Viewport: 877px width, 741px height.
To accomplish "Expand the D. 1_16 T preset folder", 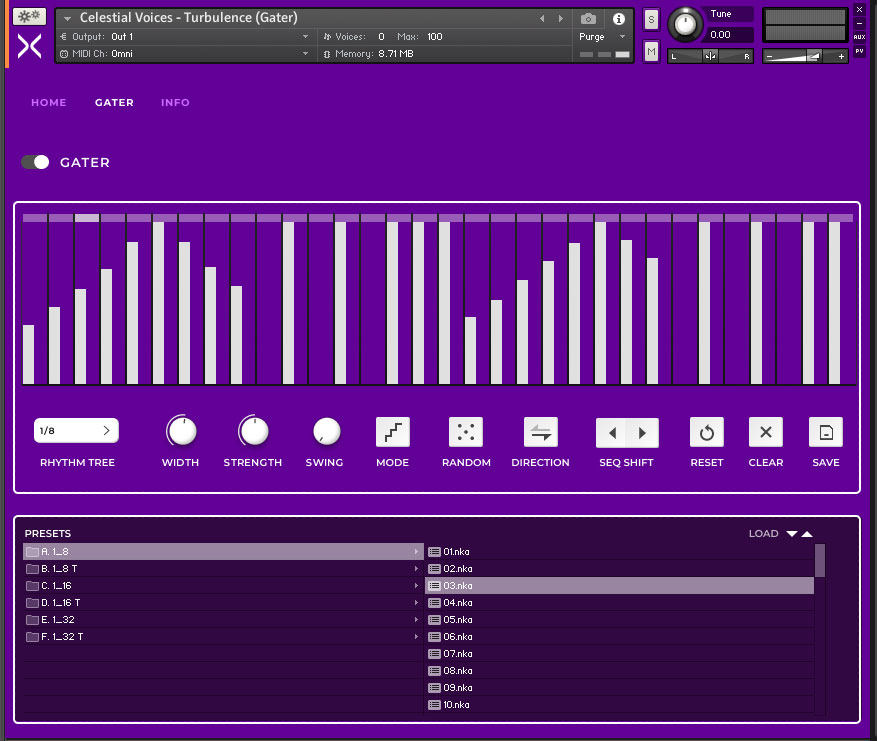I will (416, 603).
